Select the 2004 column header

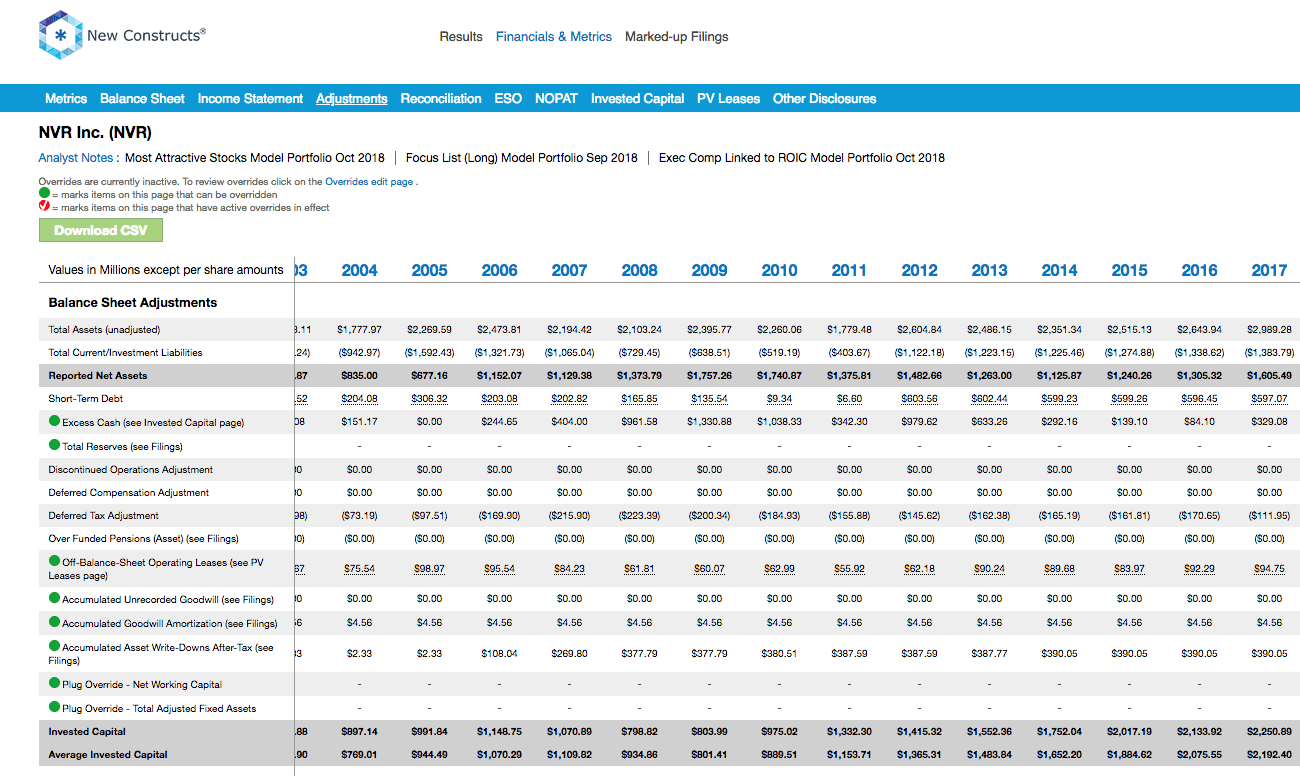click(359, 270)
